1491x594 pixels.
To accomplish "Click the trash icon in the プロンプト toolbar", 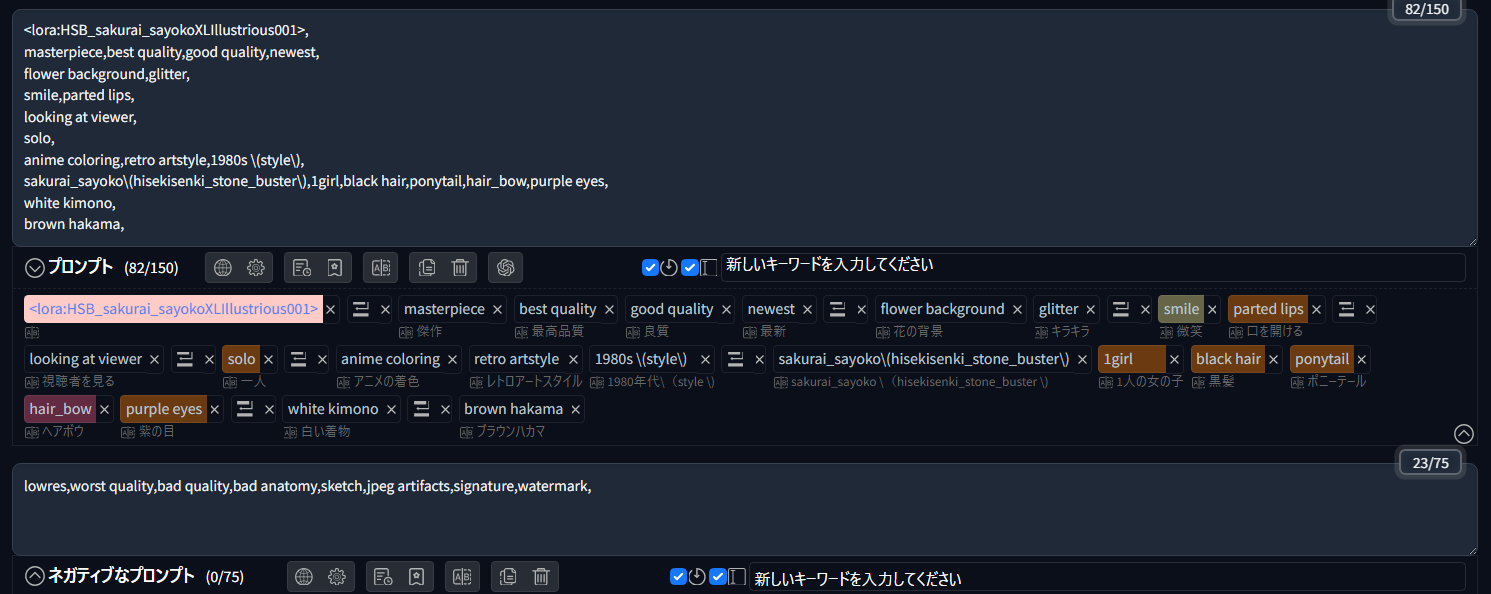I will tap(460, 267).
